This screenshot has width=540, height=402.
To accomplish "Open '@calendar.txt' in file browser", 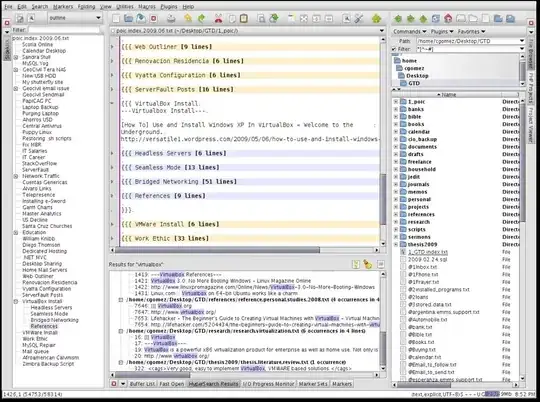I will point(424,357).
